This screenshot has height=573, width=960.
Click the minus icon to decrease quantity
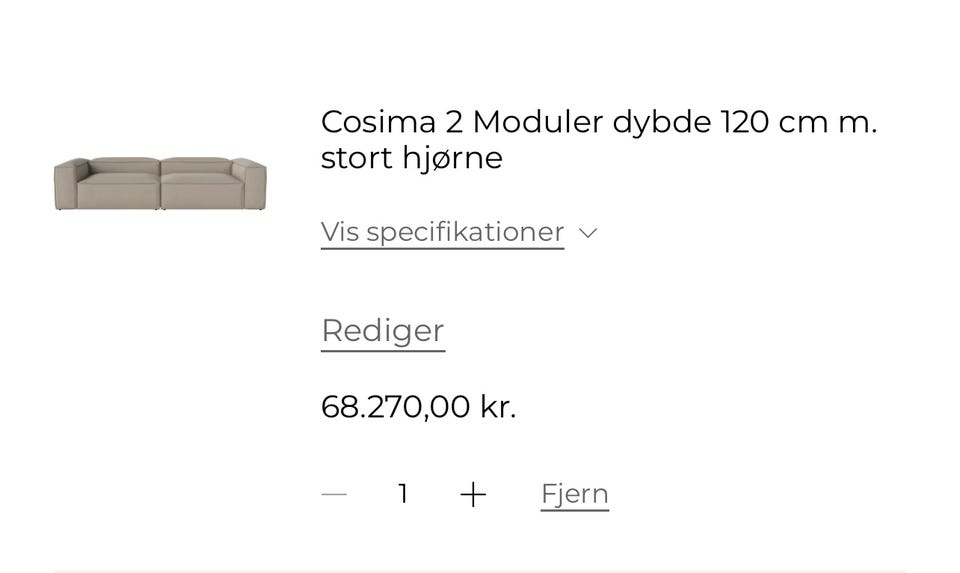[334, 494]
